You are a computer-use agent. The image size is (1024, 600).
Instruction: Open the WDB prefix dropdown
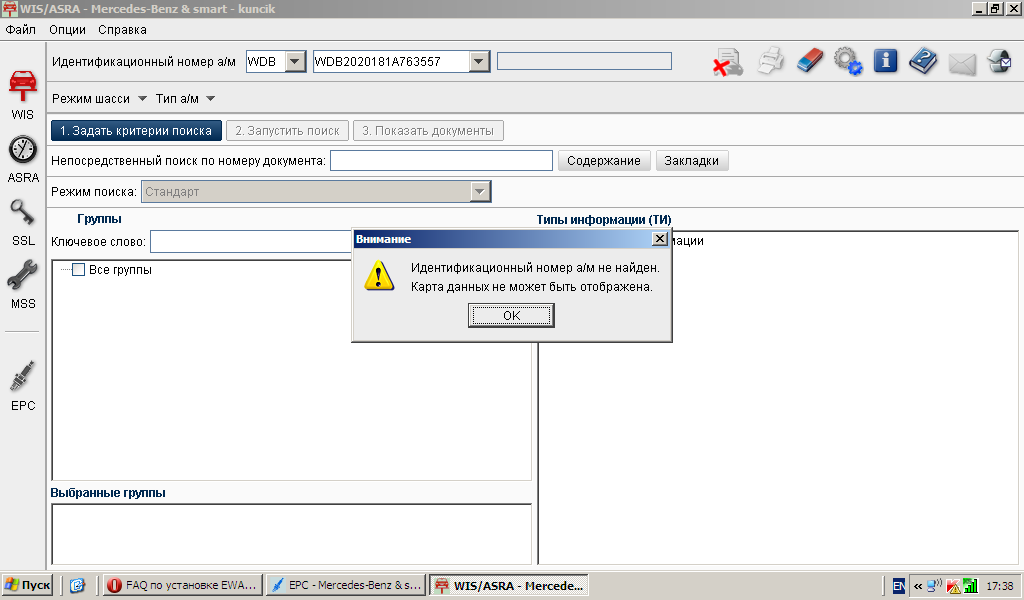tap(295, 61)
